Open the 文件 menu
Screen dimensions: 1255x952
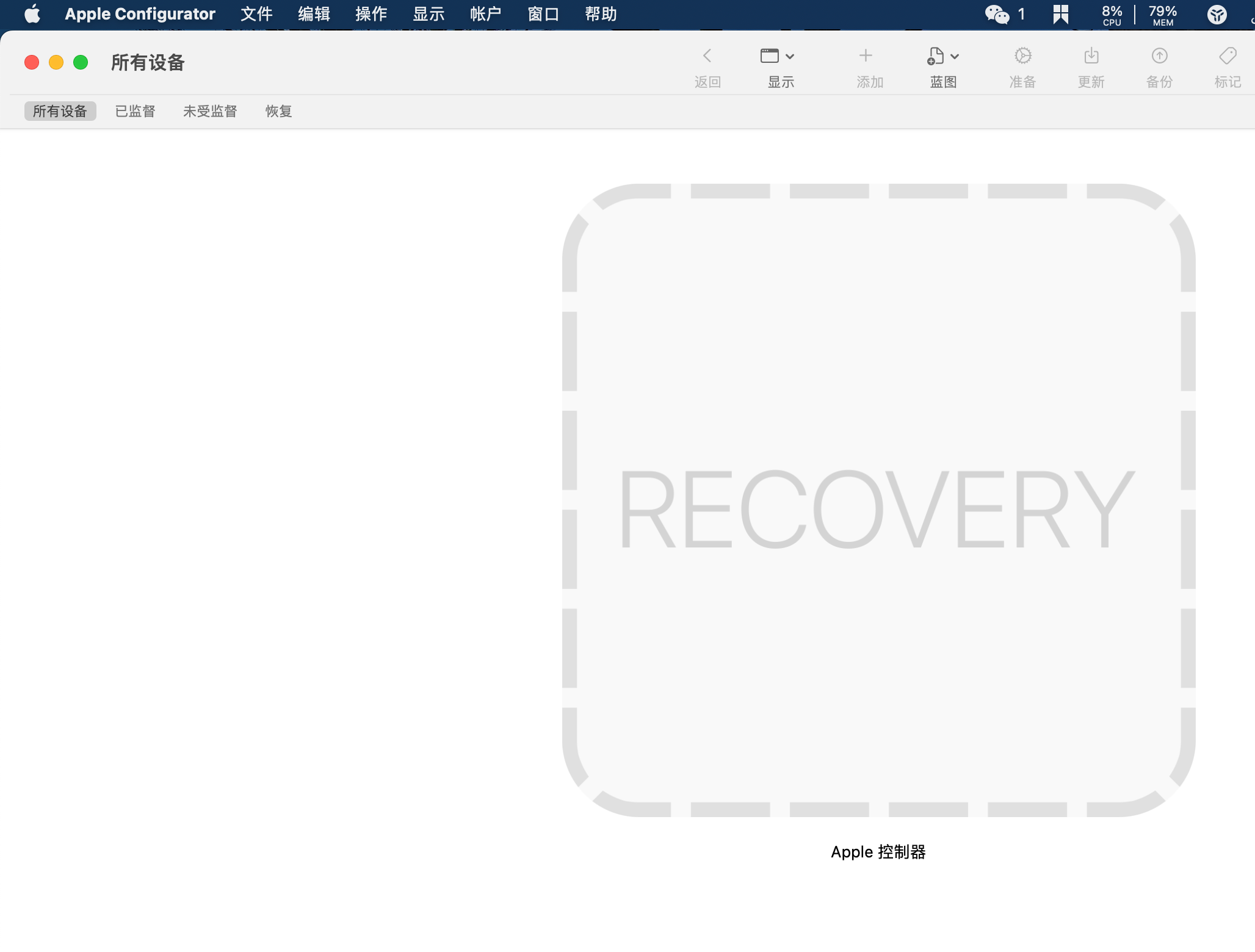point(256,13)
